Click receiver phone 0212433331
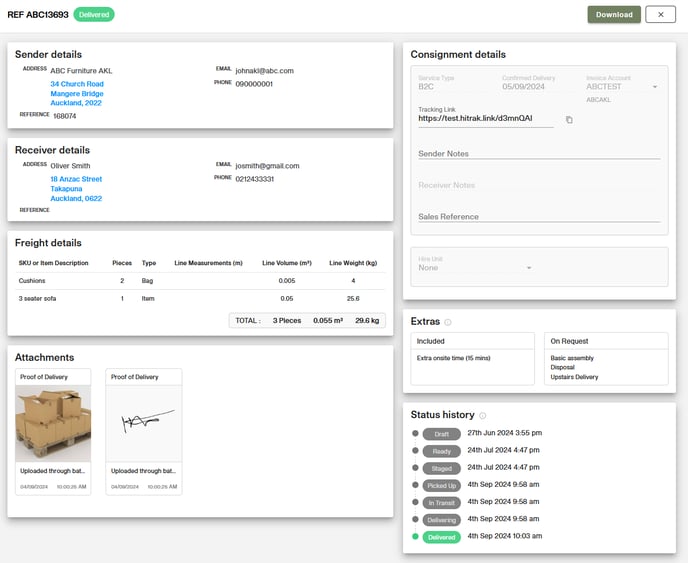 tap(254, 179)
